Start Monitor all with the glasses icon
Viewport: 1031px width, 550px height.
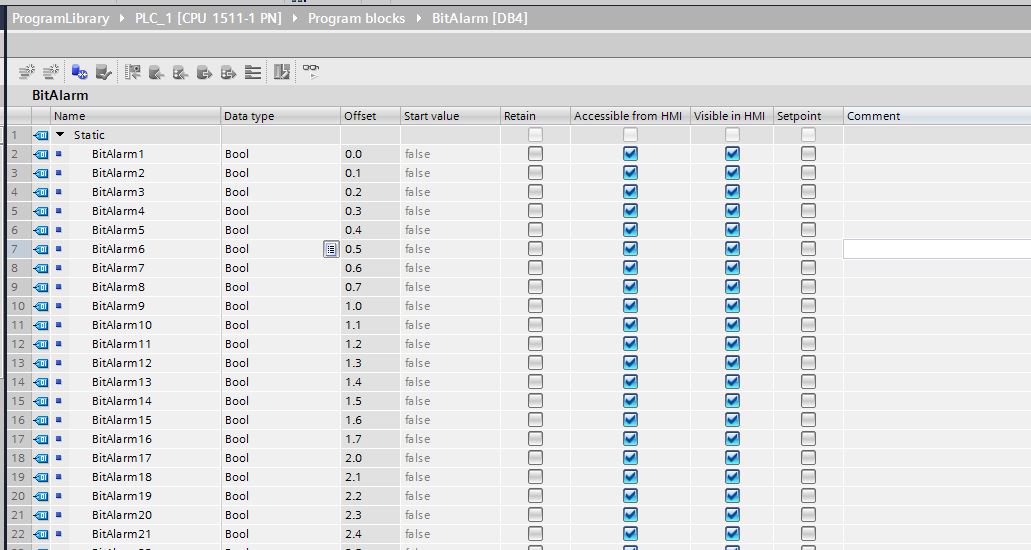pyautogui.click(x=311, y=71)
